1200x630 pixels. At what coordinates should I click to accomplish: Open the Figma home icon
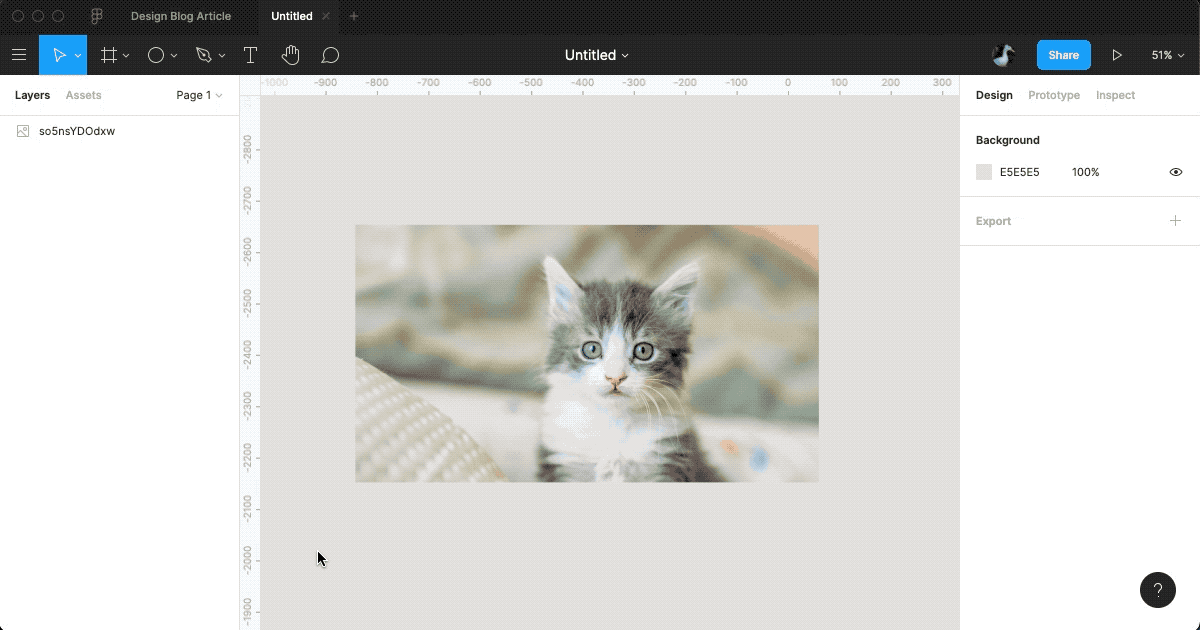pyautogui.click(x=97, y=16)
